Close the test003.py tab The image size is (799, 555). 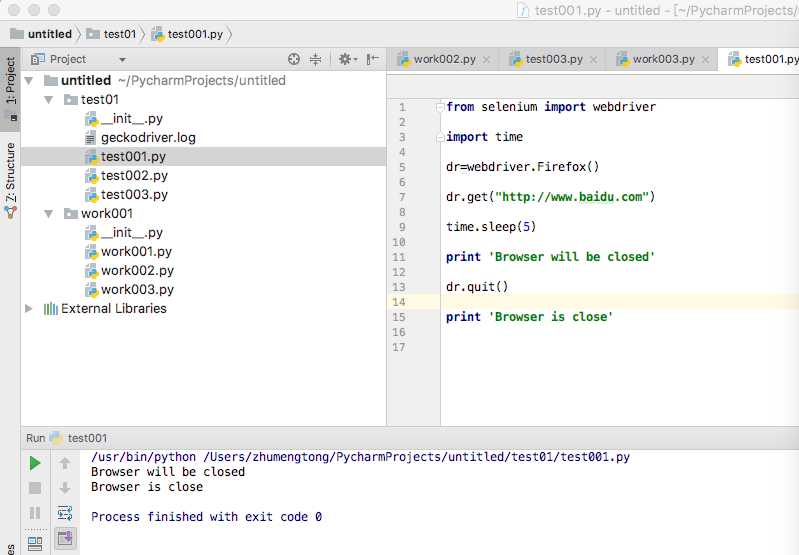593,60
